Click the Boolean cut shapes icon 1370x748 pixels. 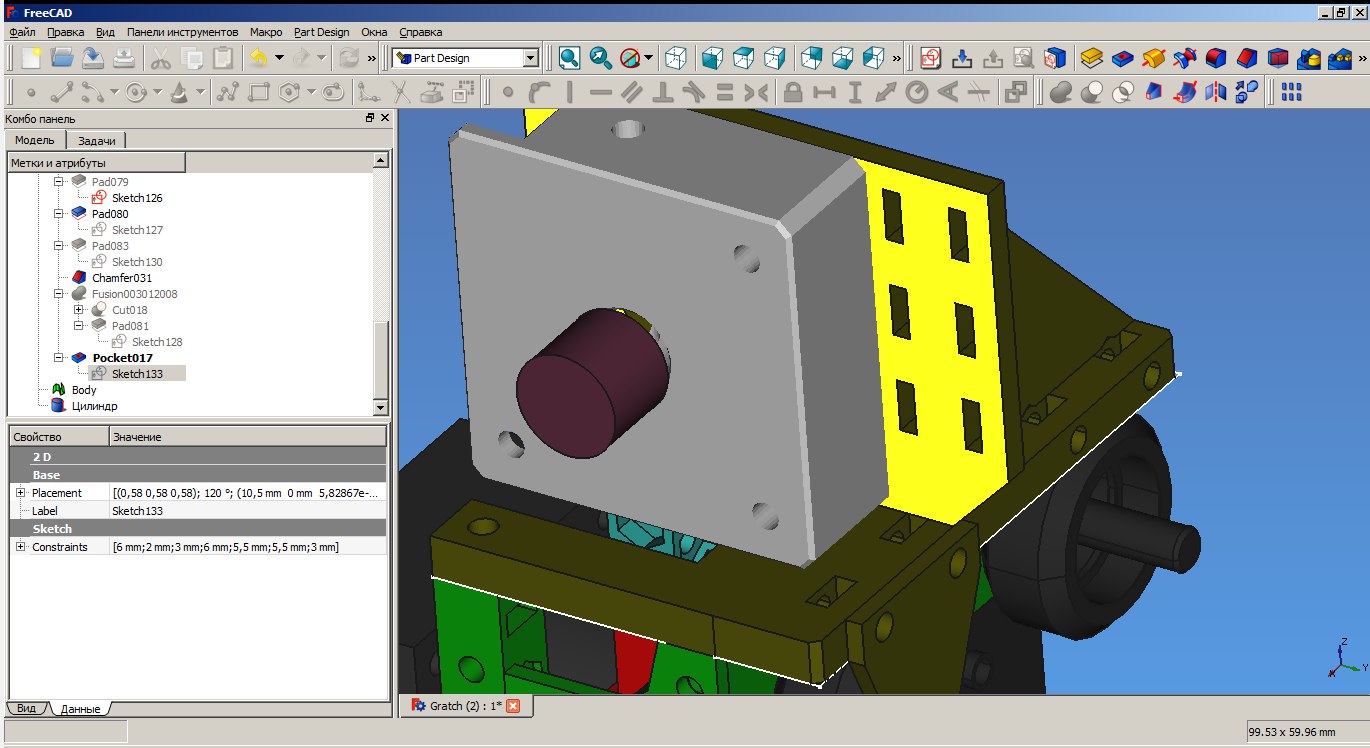(1092, 92)
